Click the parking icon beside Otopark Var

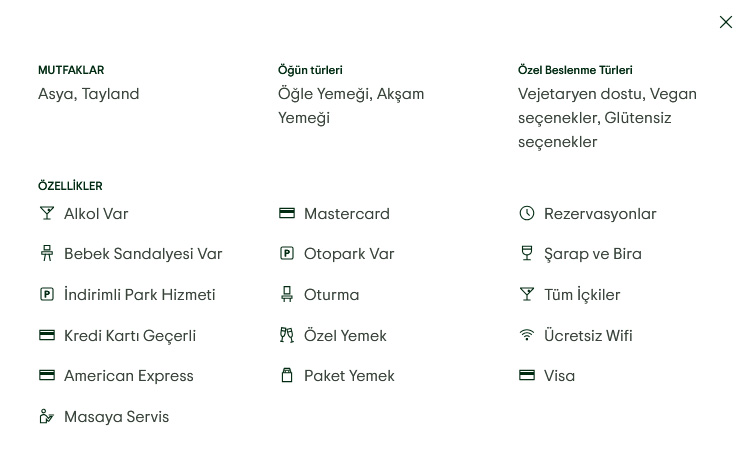287,254
